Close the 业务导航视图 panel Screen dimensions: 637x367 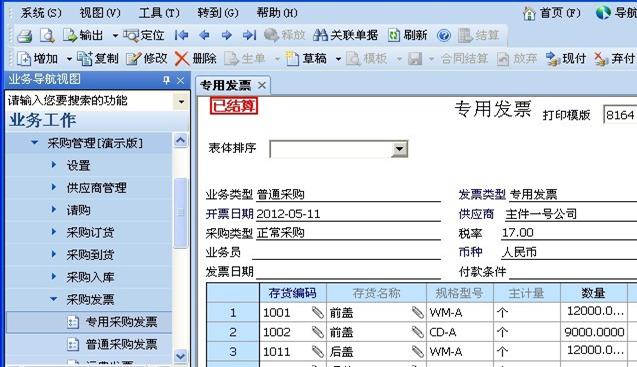[x=180, y=80]
